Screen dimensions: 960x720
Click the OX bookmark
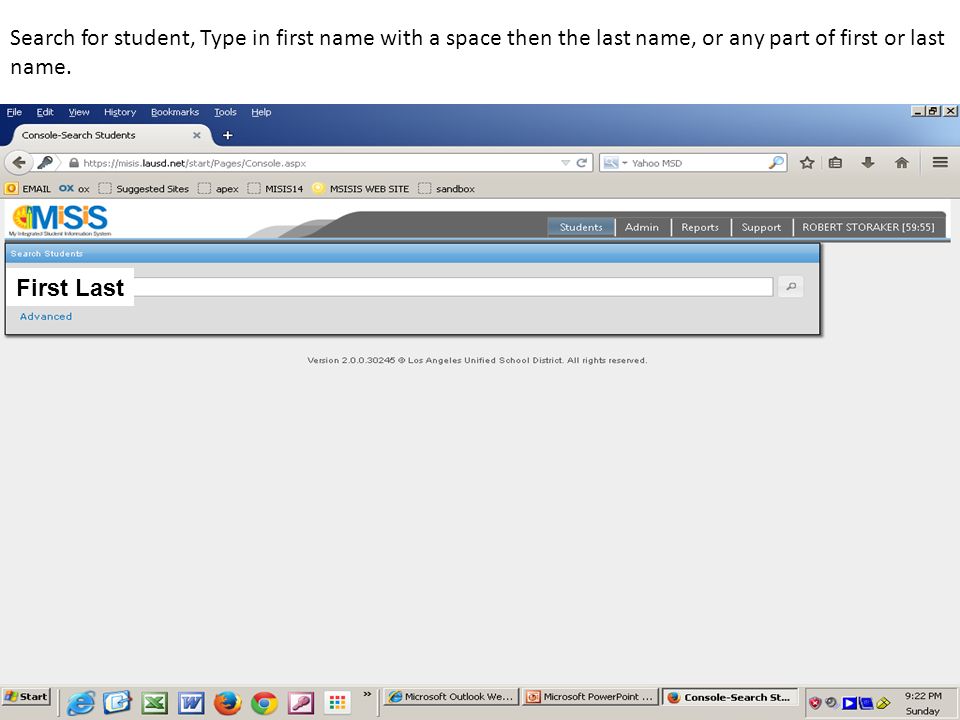pyautogui.click(x=74, y=189)
